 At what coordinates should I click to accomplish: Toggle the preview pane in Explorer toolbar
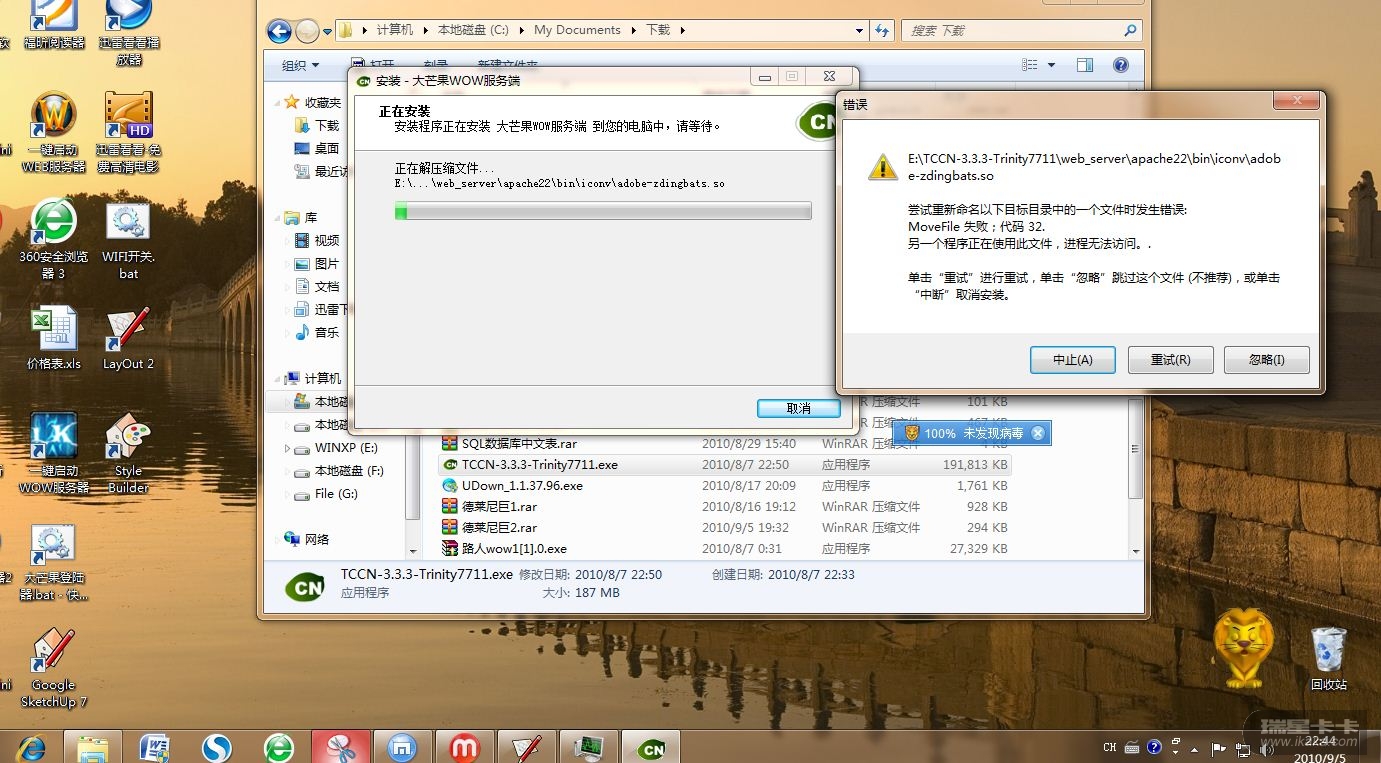[1085, 65]
